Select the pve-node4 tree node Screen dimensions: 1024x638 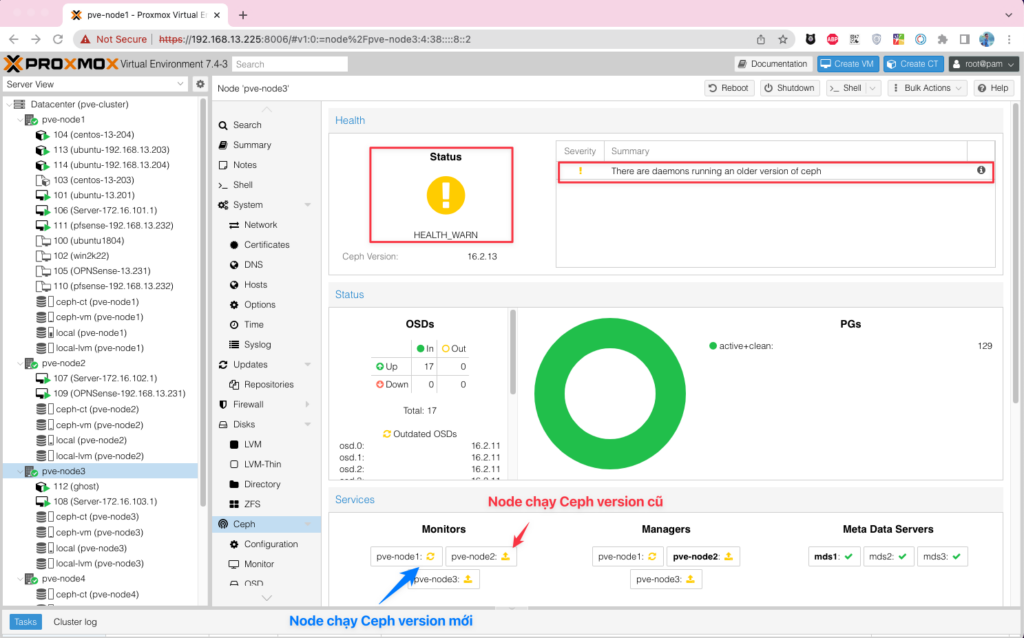pos(63,579)
